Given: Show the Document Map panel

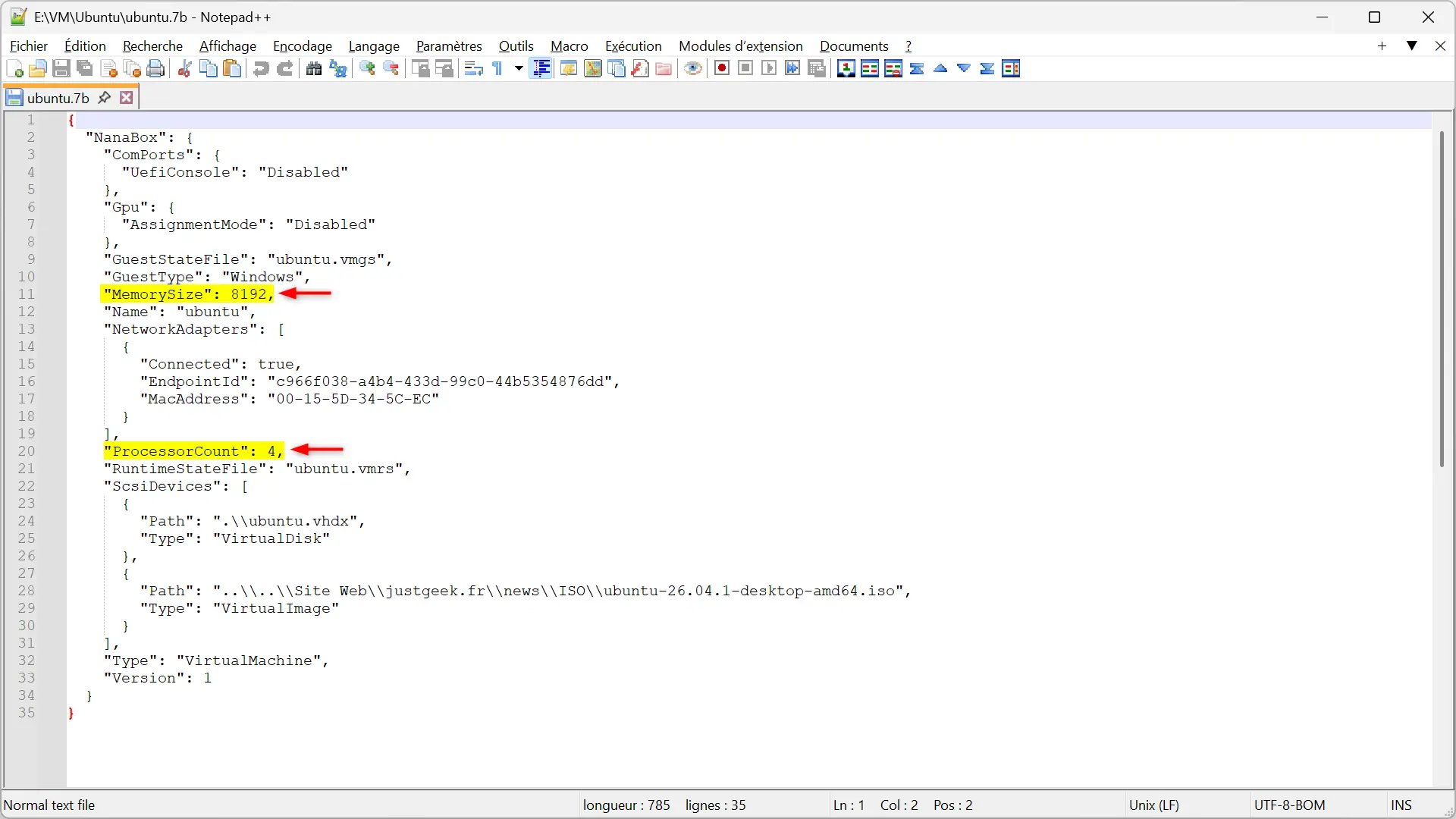Looking at the screenshot, I should tap(593, 69).
